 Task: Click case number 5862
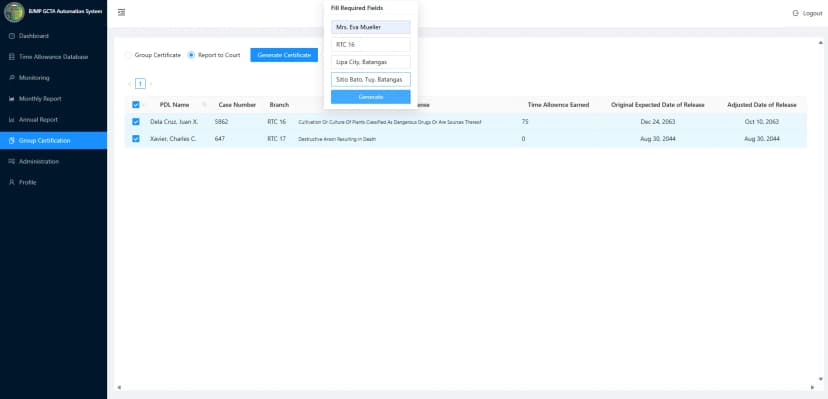pos(221,122)
